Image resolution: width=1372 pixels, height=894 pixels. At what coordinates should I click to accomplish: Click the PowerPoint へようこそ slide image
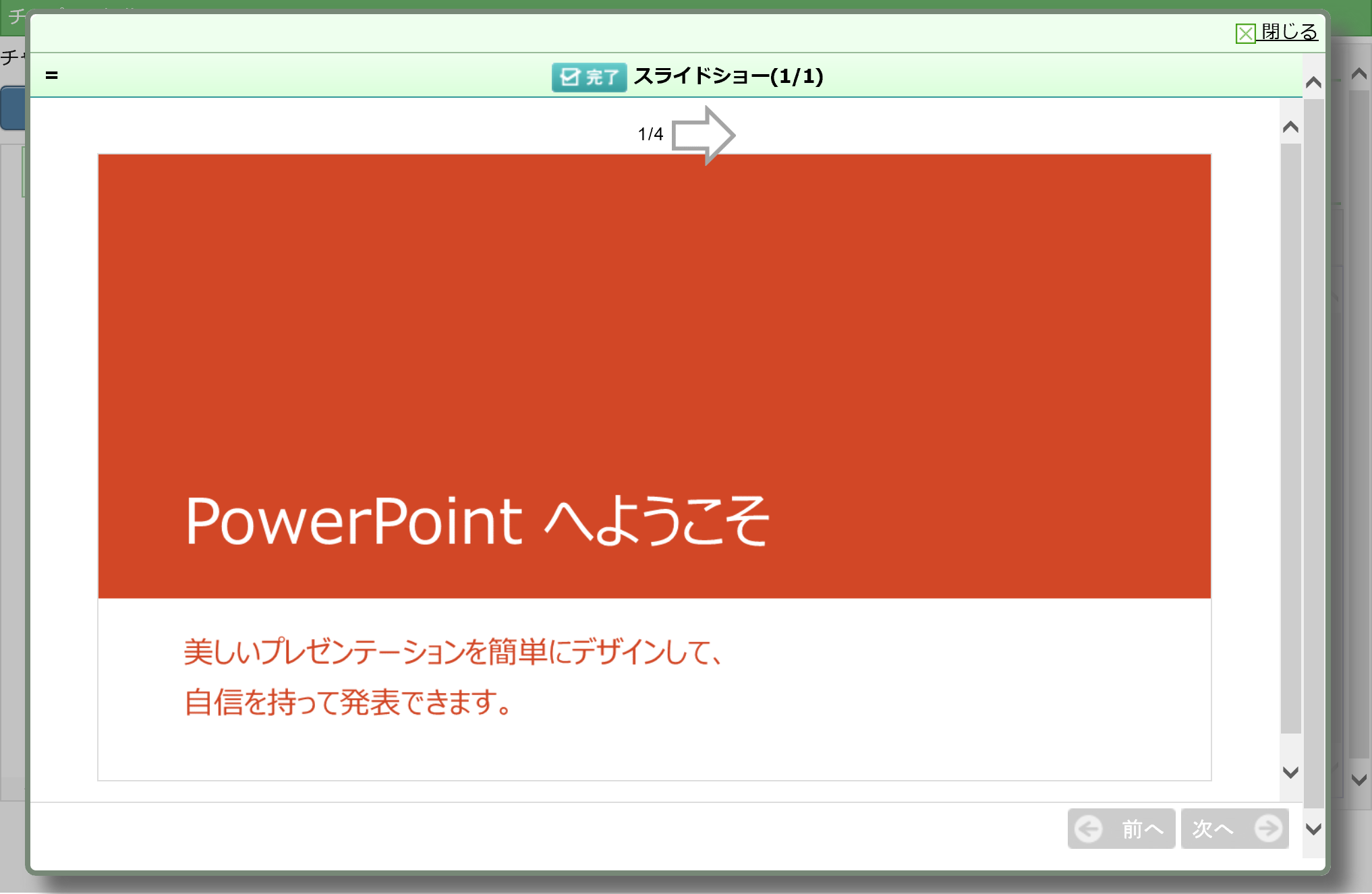pos(654,467)
